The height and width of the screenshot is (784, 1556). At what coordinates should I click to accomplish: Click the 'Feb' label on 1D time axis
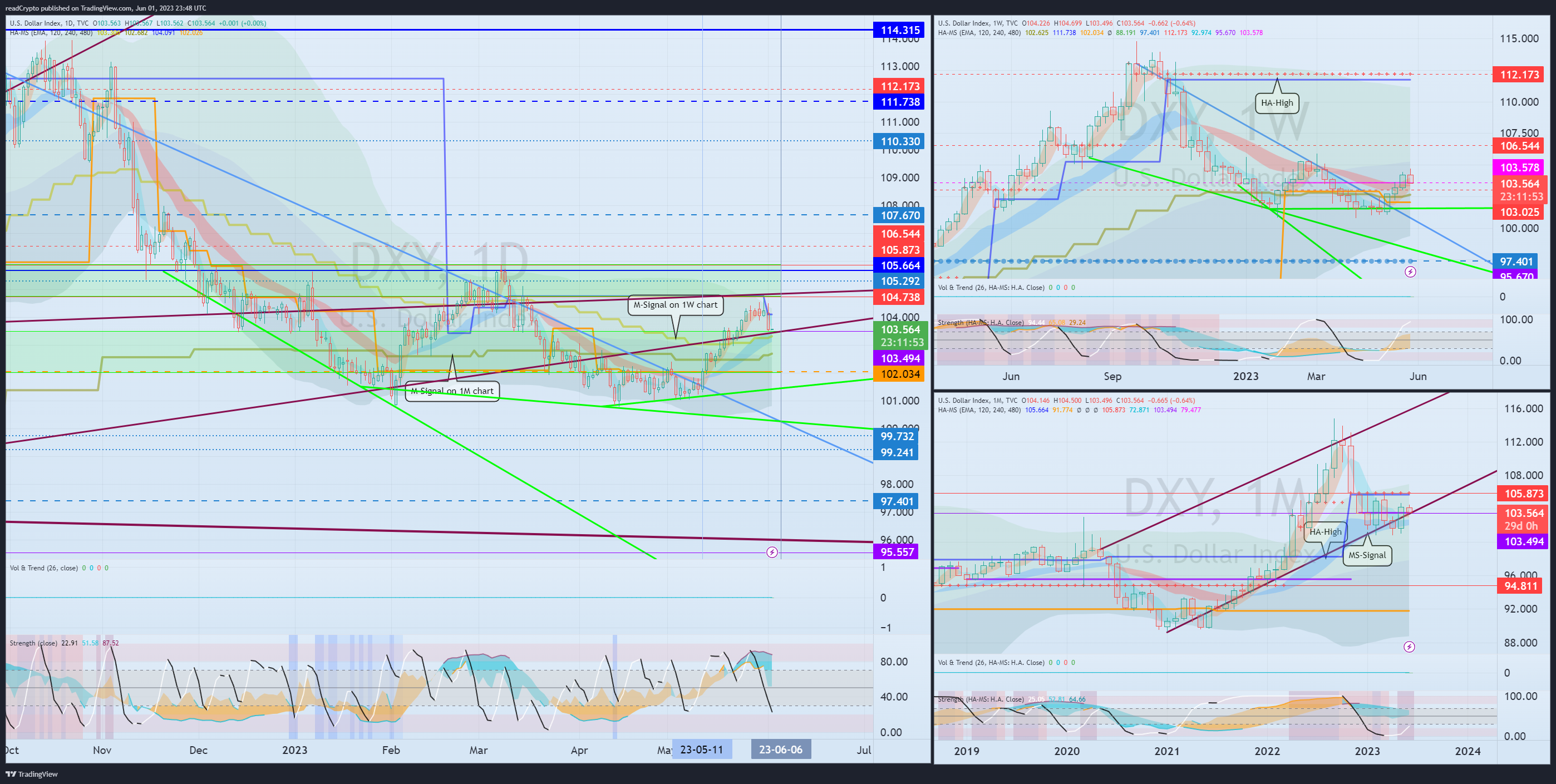pyautogui.click(x=391, y=750)
